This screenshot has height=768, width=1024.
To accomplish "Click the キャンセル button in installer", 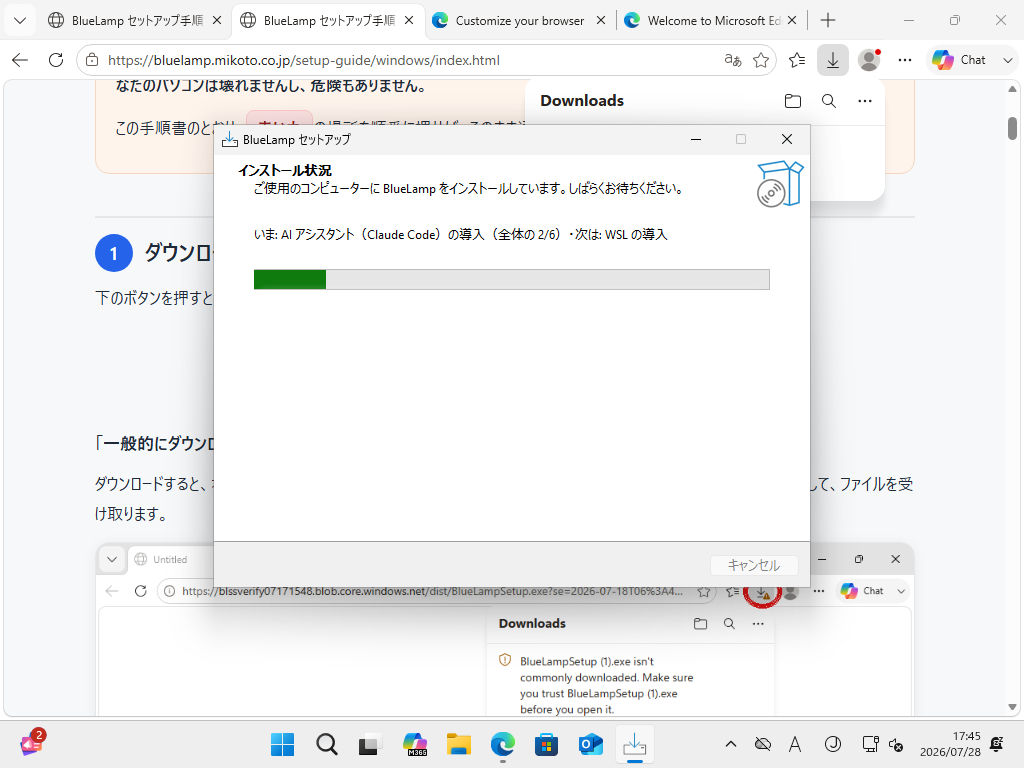I will (754, 565).
